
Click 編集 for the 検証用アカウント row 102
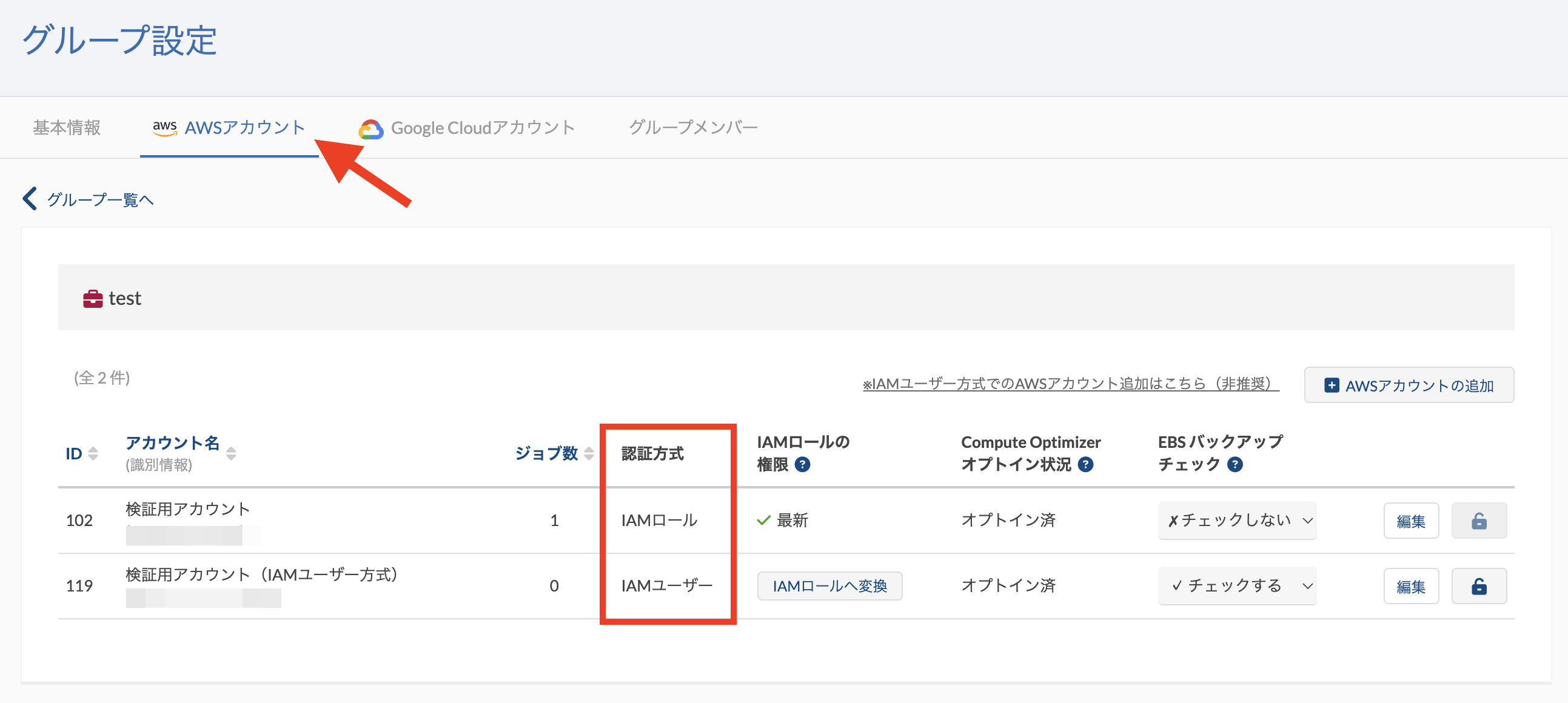[x=1410, y=521]
